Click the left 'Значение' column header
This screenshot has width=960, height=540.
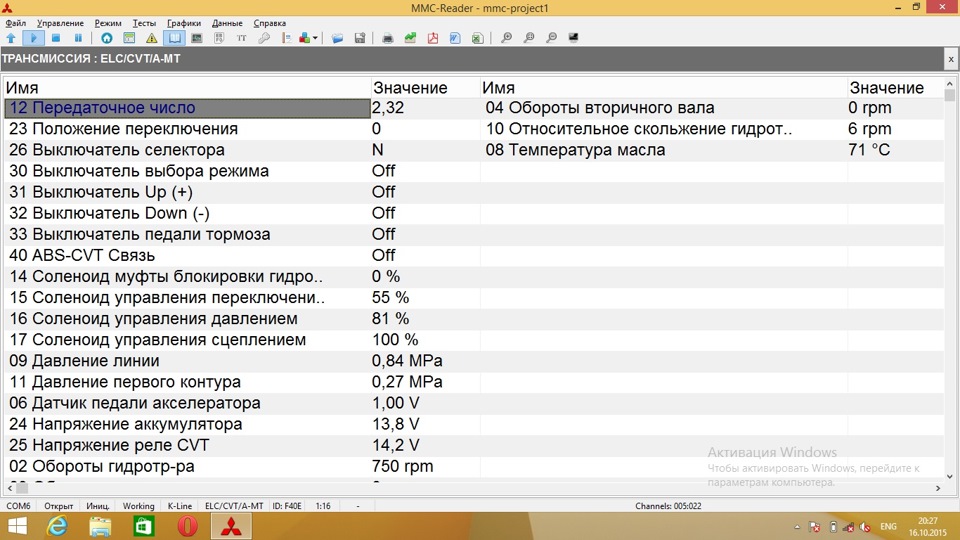(426, 88)
